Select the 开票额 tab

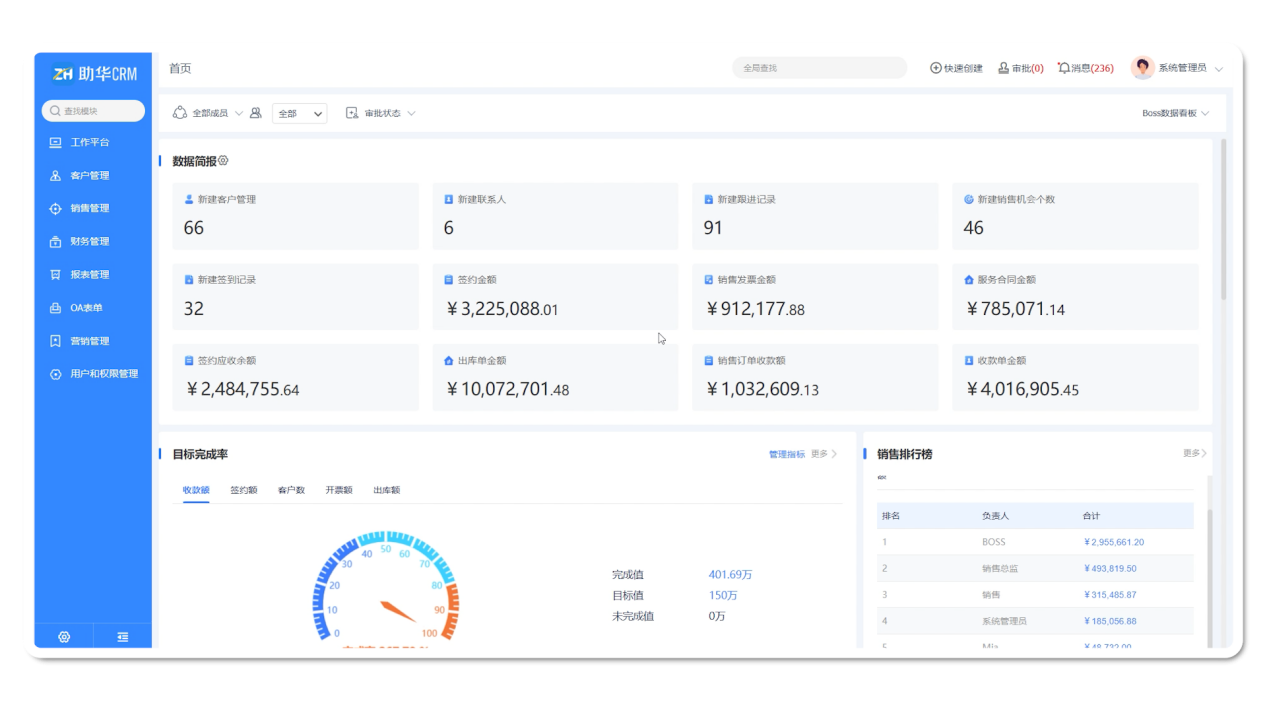click(x=339, y=490)
